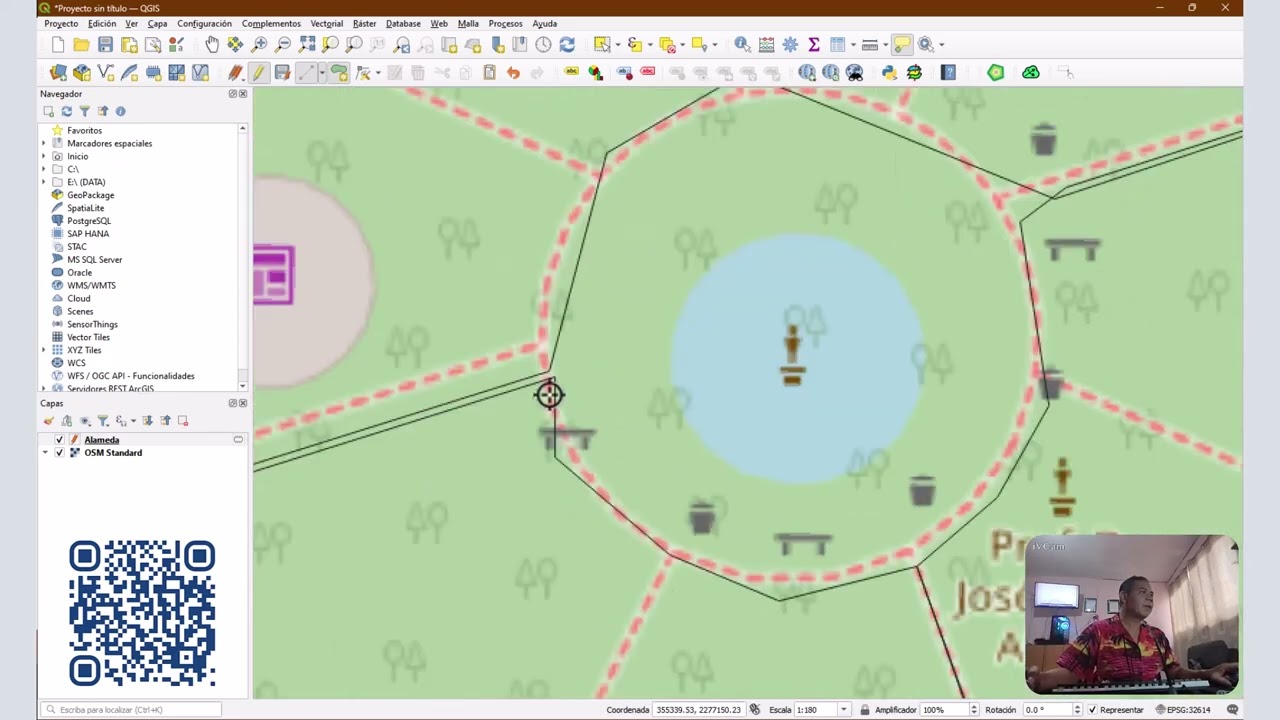Select Favoritos in the browser tree
This screenshot has width=1280, height=720.
(84, 131)
